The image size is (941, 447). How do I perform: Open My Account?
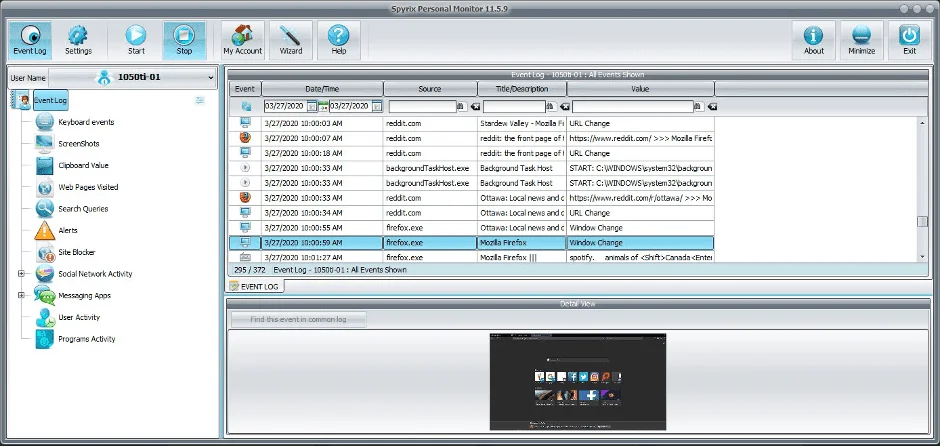[242, 40]
